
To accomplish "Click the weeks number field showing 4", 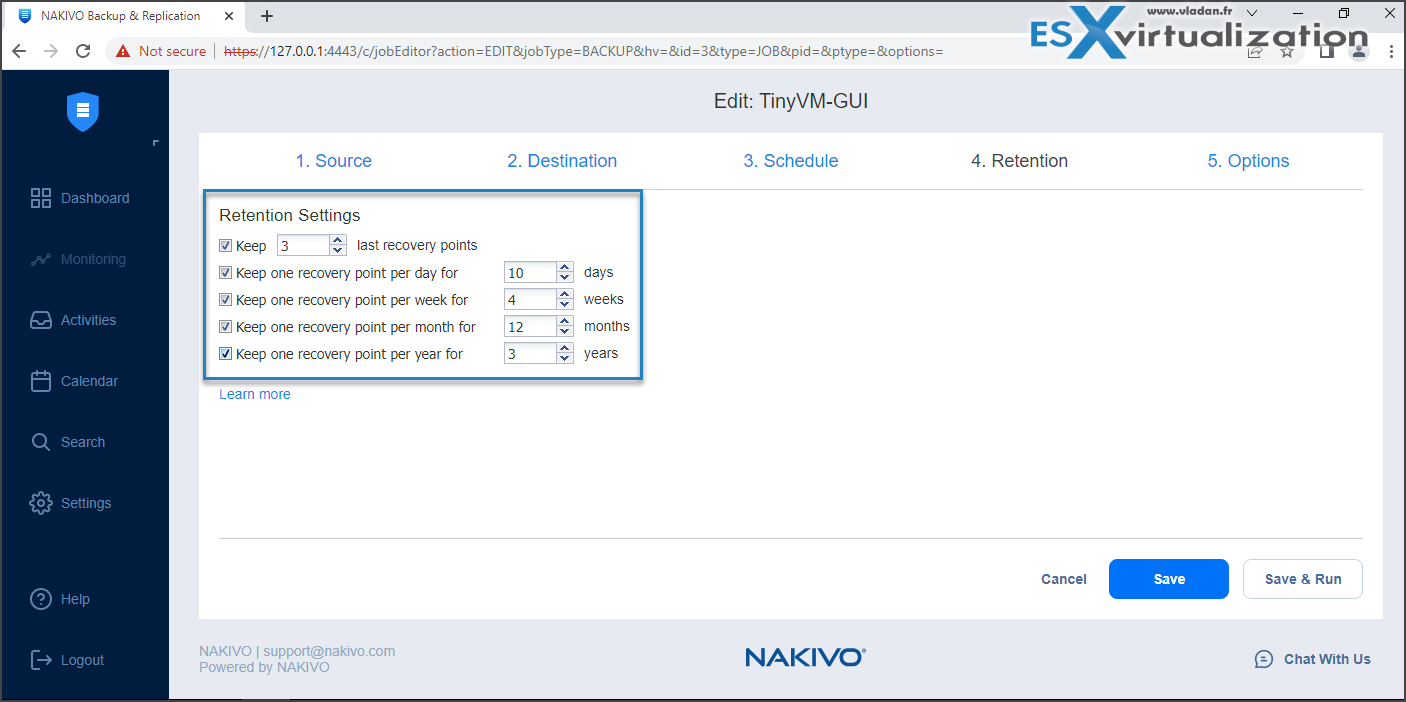I will point(530,299).
